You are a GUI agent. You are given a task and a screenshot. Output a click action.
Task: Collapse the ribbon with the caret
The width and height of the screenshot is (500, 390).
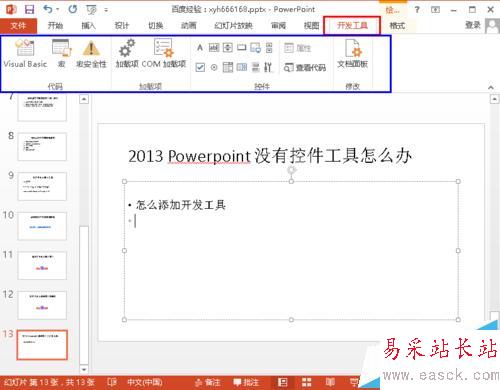[x=491, y=87]
